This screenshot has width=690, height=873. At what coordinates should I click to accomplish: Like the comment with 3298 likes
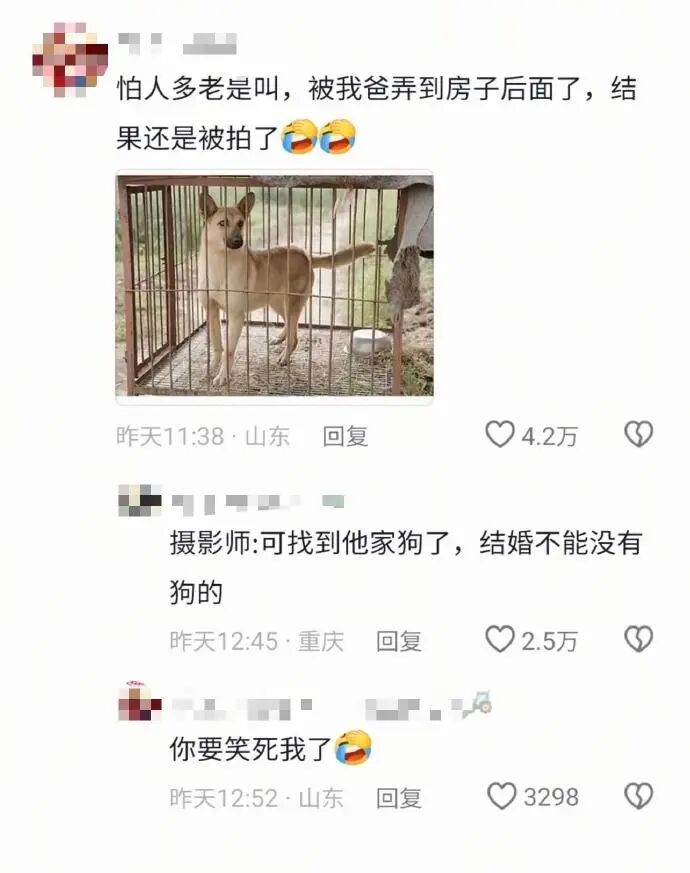[x=501, y=797]
